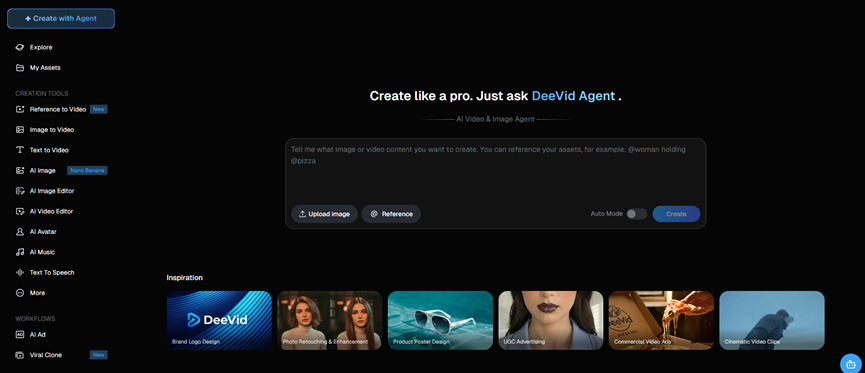
Task: Open Commercial Video Ads card
Action: (661, 321)
